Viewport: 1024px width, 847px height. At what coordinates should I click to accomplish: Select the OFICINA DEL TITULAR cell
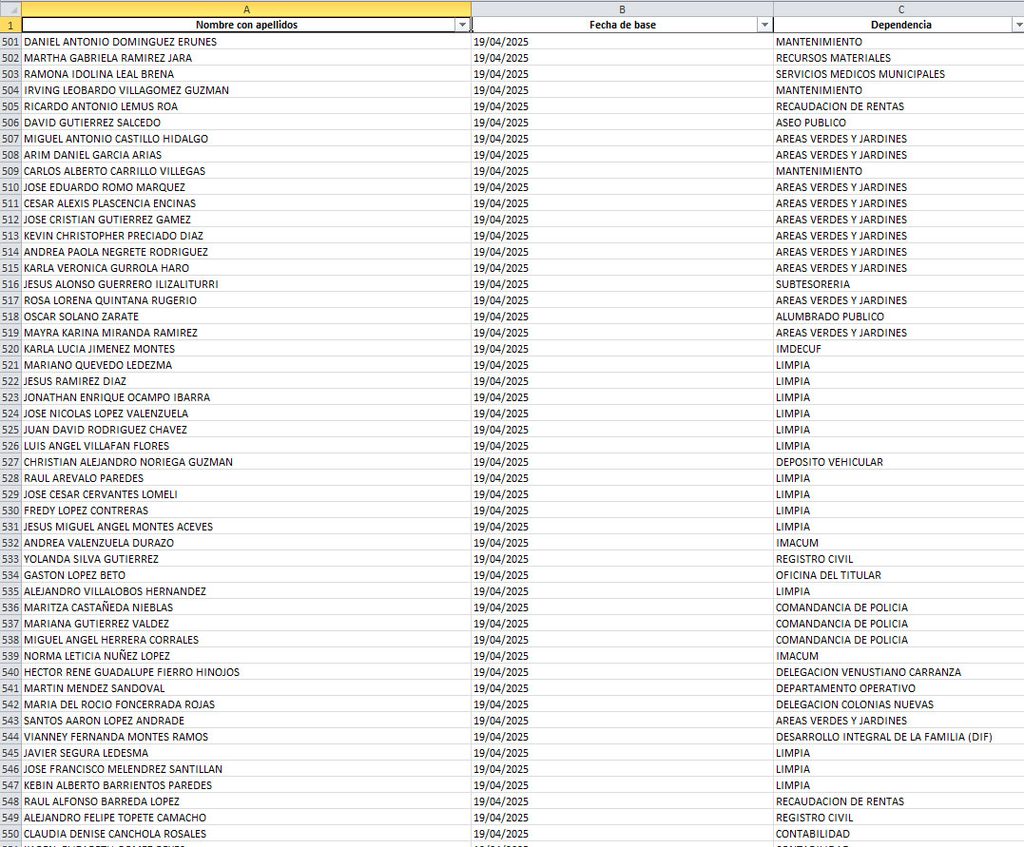point(899,575)
